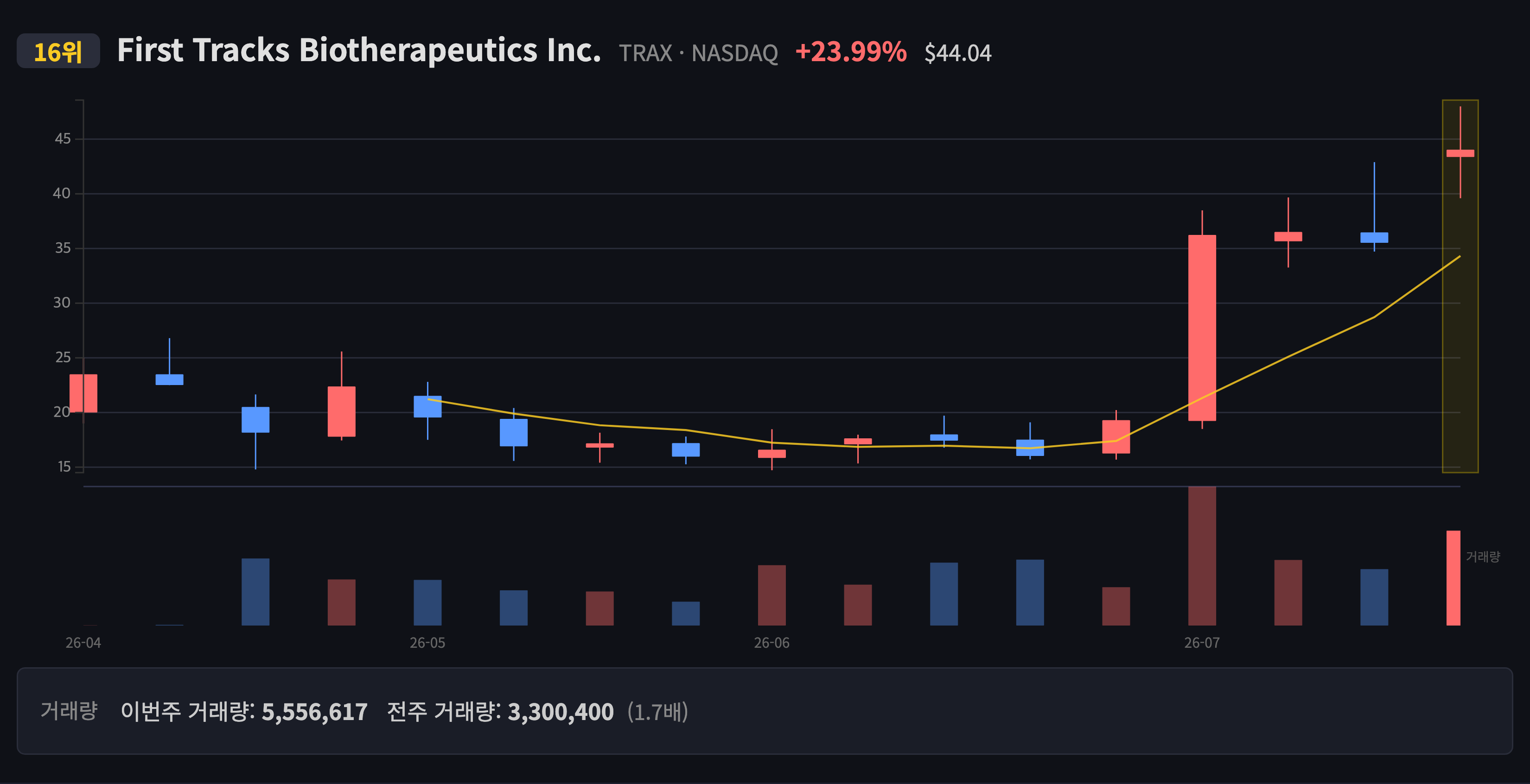Click the tallest volume bar at 26-07
The width and height of the screenshot is (1530, 784).
[x=1202, y=556]
